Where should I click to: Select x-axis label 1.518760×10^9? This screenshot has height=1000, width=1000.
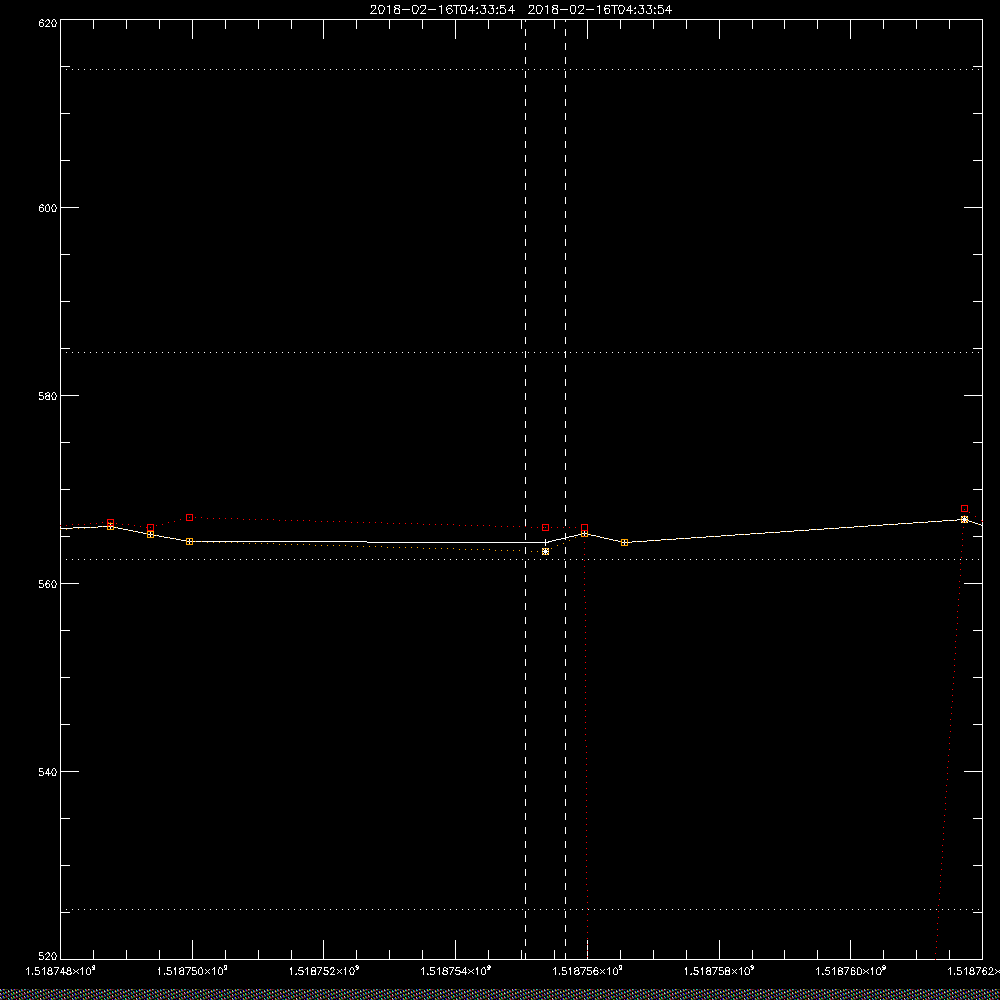[851, 971]
